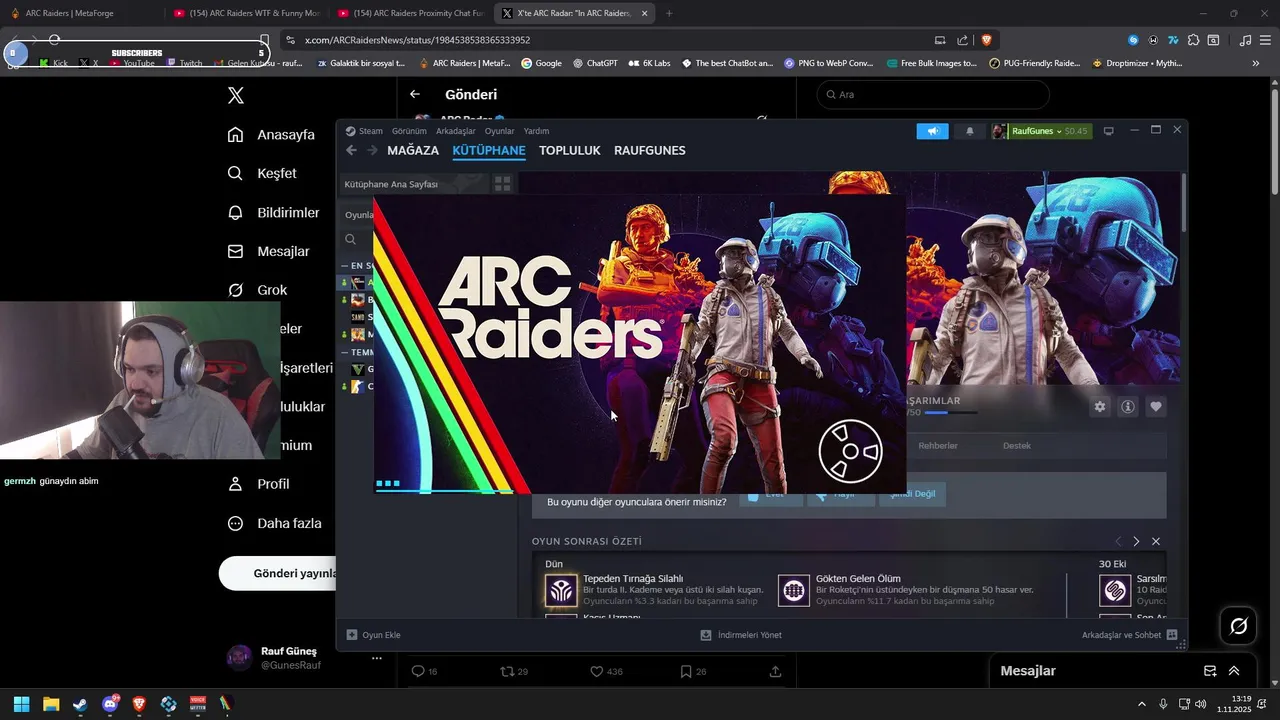
Task: Open the floating Grok button
Action: click(1239, 626)
